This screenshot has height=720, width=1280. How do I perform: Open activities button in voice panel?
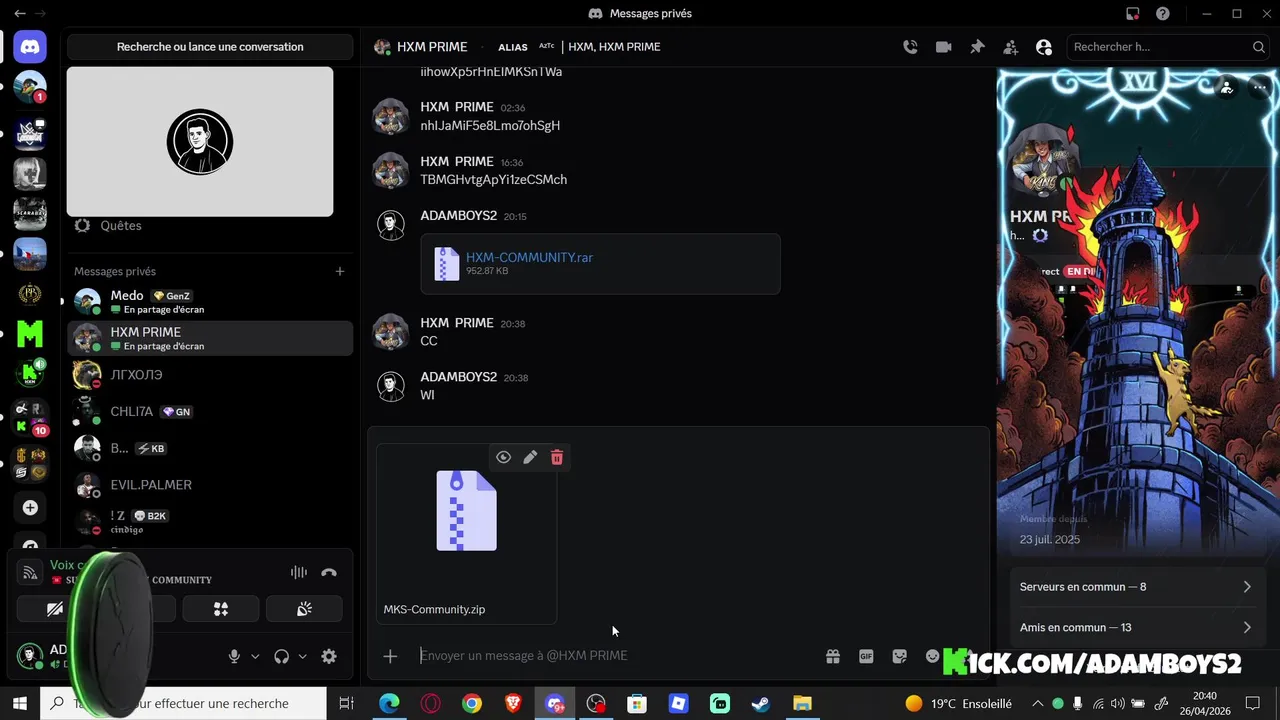click(x=221, y=609)
